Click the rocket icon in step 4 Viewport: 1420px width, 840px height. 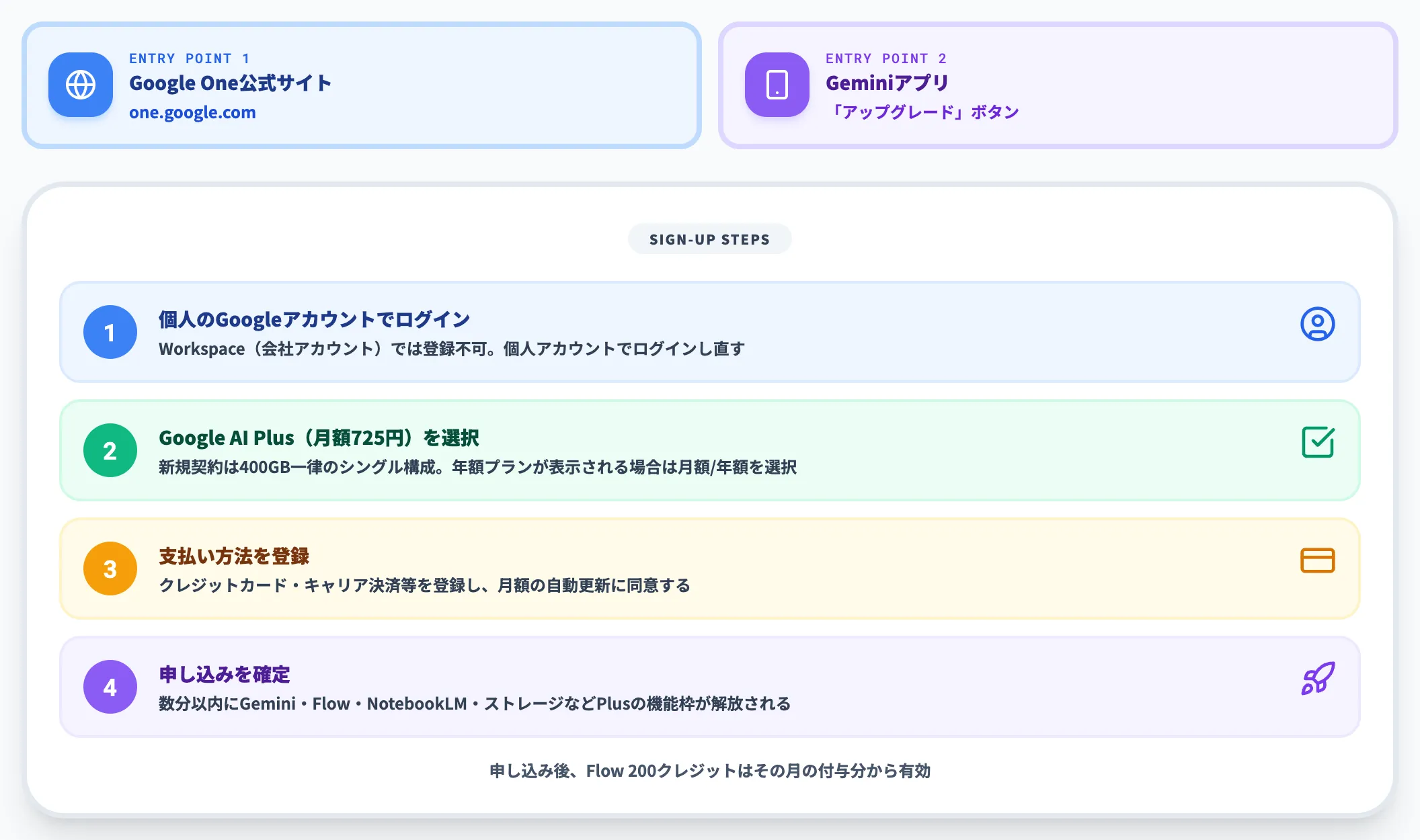[x=1318, y=679]
